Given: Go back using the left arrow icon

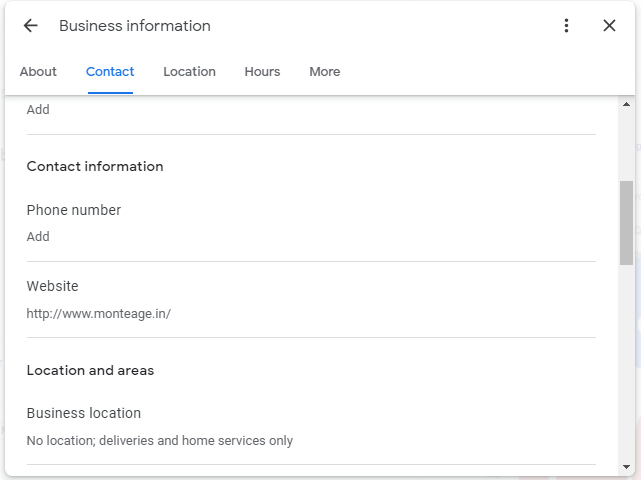Looking at the screenshot, I should coord(31,26).
